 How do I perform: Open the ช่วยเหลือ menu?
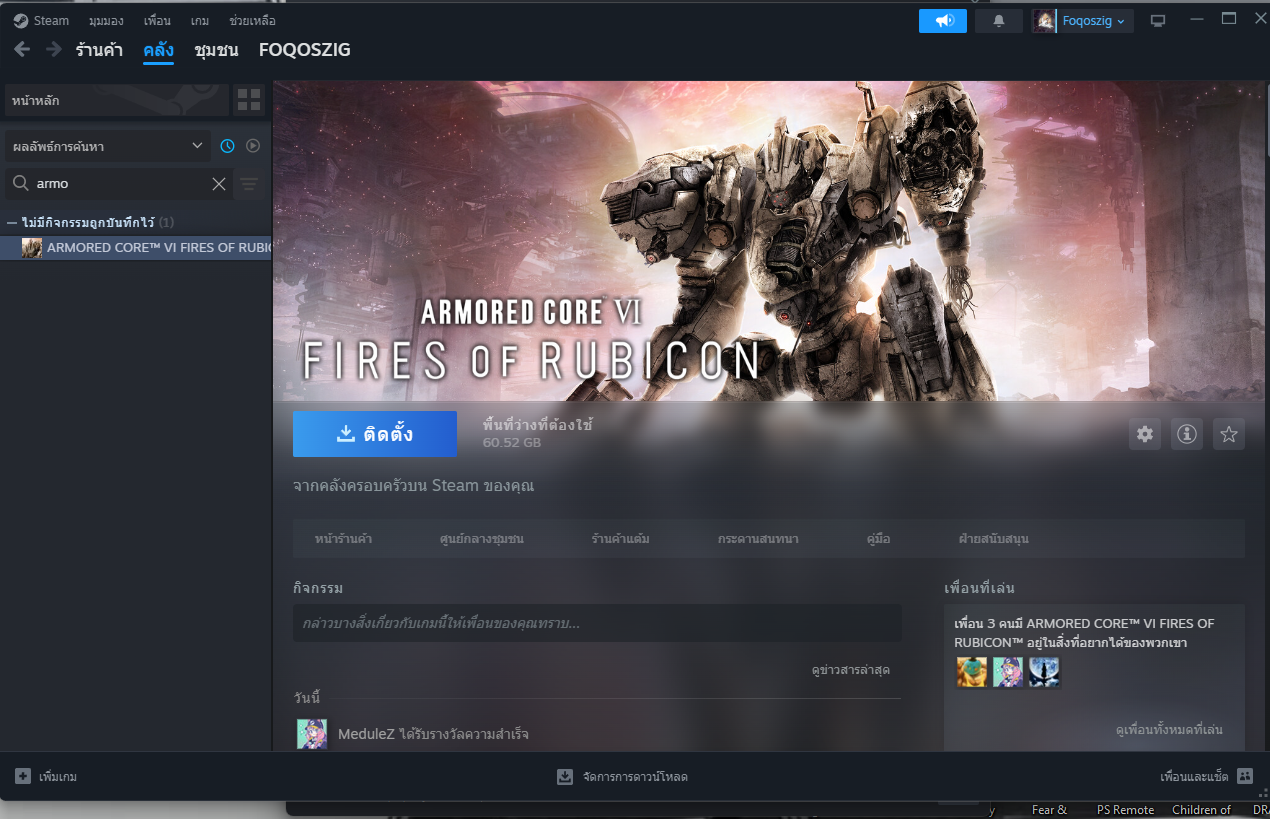click(x=252, y=21)
